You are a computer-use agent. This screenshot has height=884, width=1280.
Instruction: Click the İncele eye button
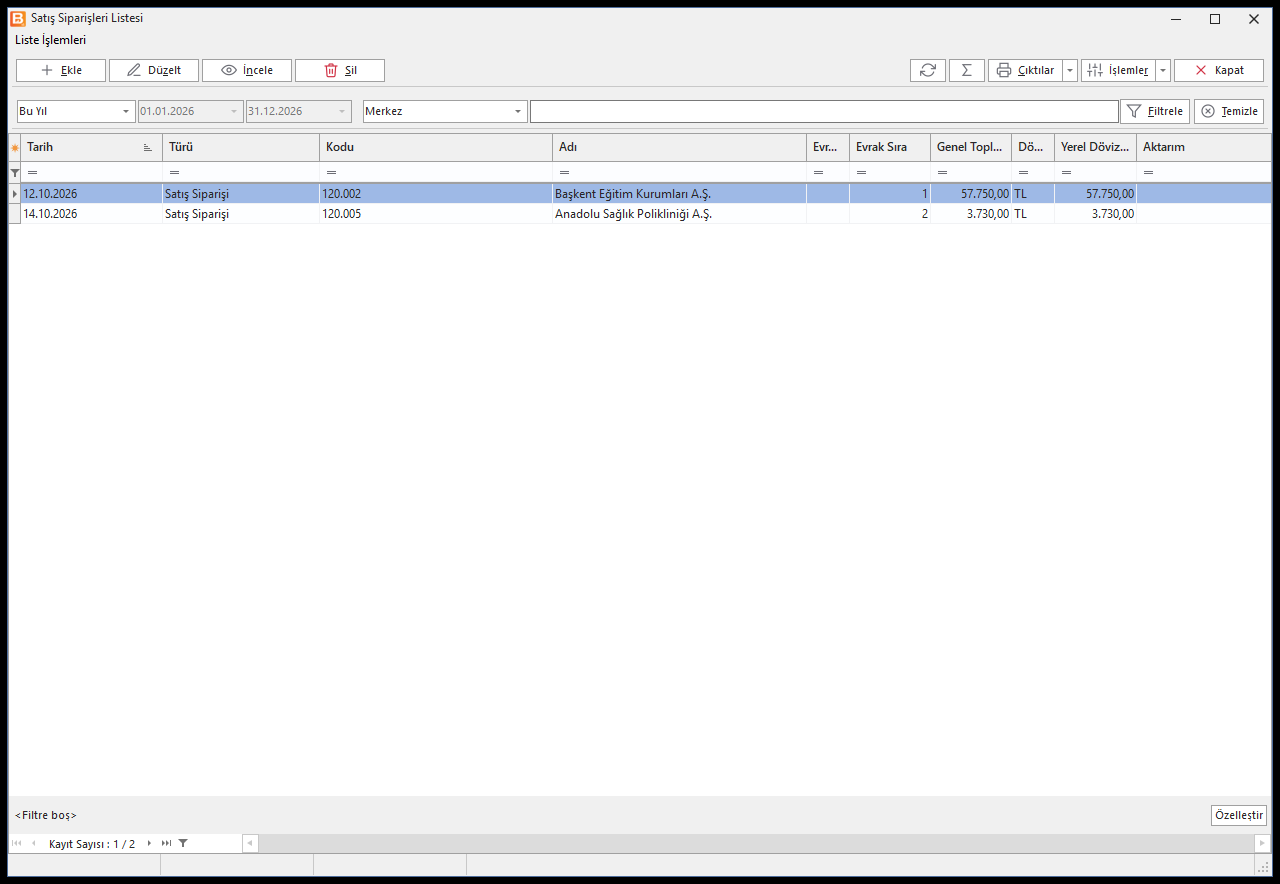247,70
